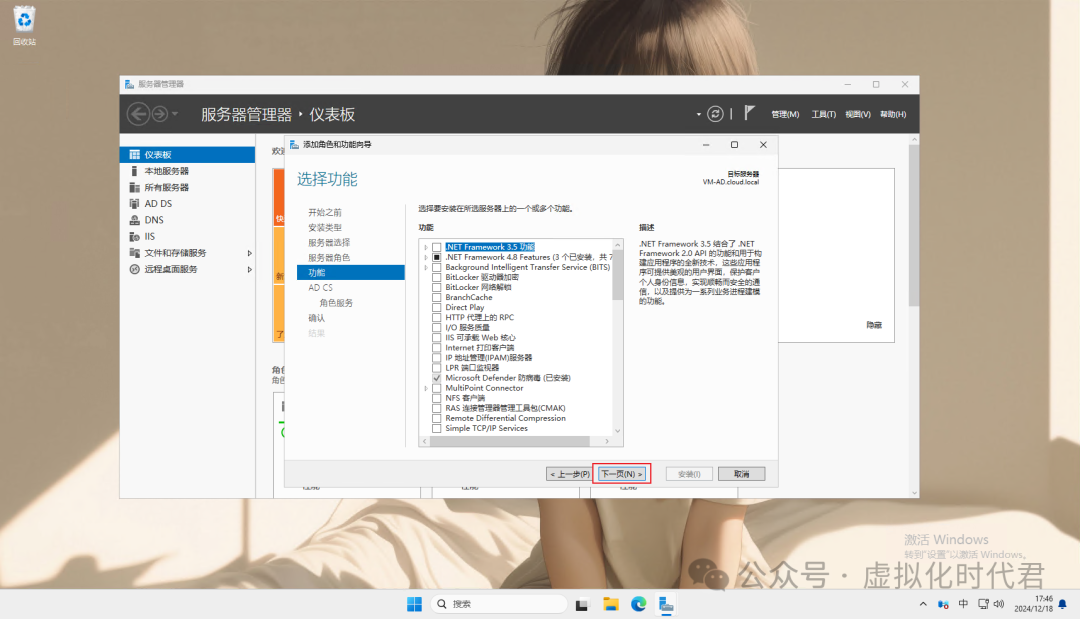Click the IIS role icon in sidebar

click(134, 236)
